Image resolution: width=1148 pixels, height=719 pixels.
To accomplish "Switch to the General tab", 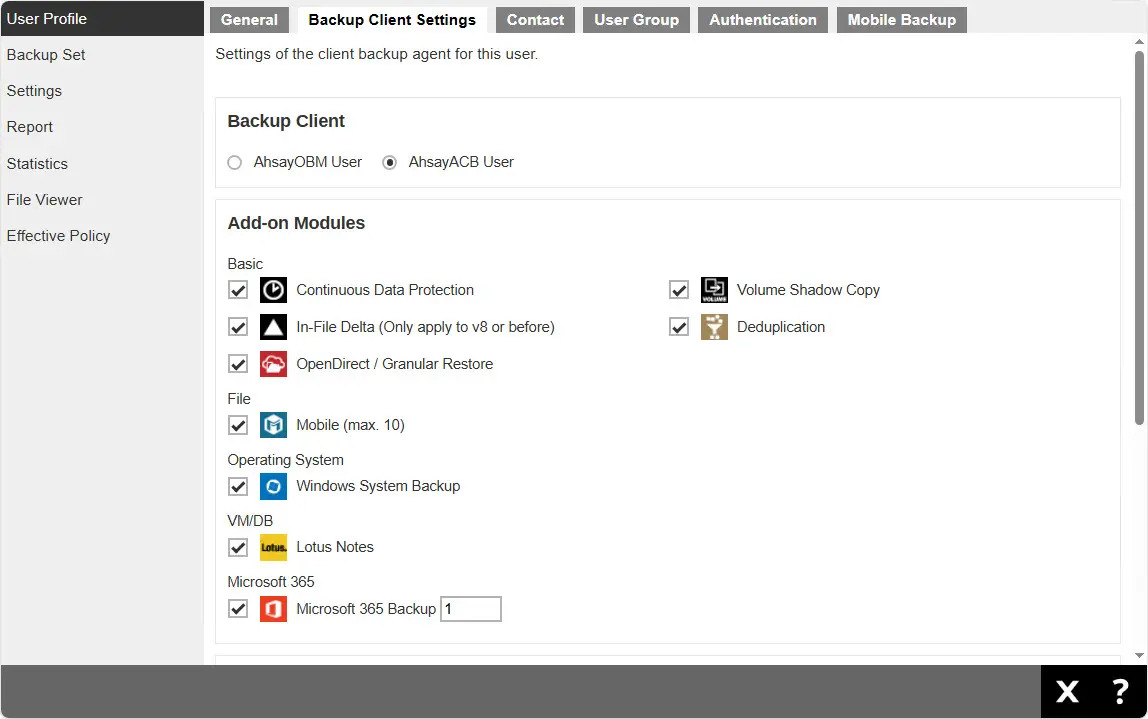I will point(249,20).
